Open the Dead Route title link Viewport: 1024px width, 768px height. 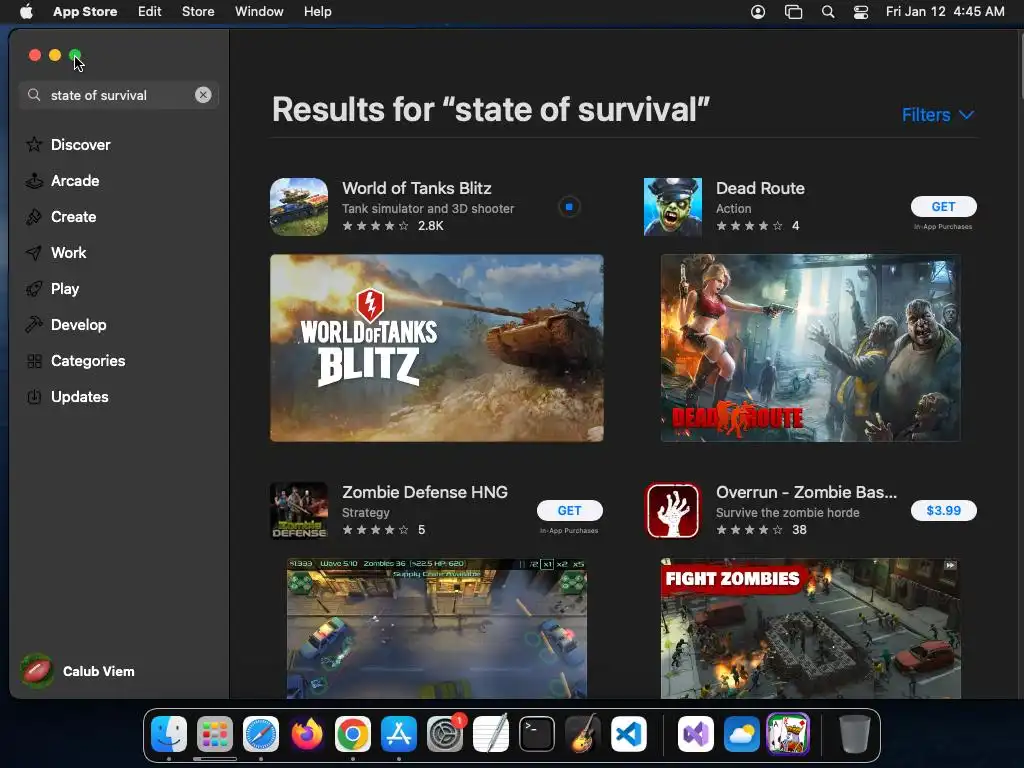(760, 188)
